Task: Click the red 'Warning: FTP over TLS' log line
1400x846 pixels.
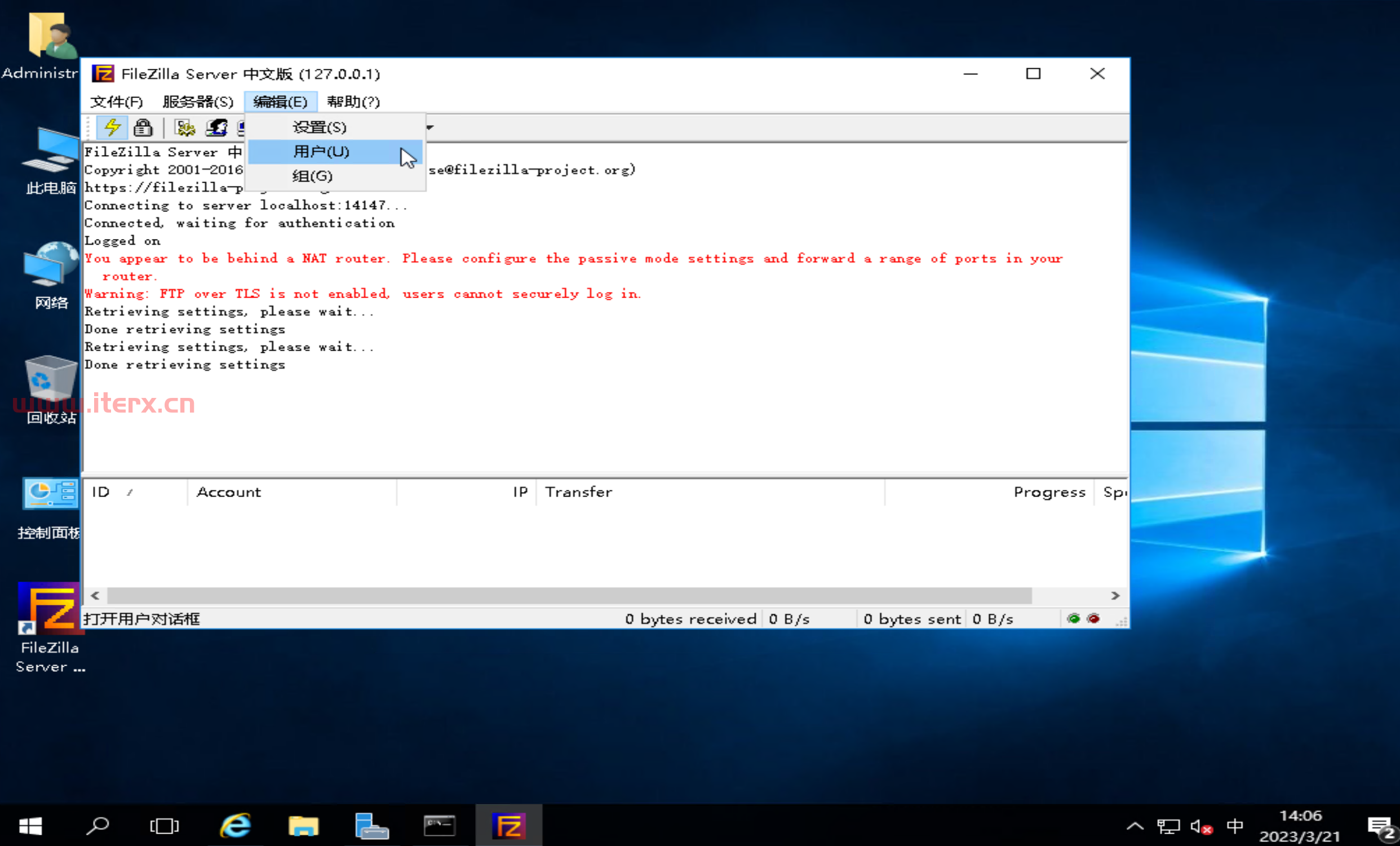Action: click(x=362, y=294)
